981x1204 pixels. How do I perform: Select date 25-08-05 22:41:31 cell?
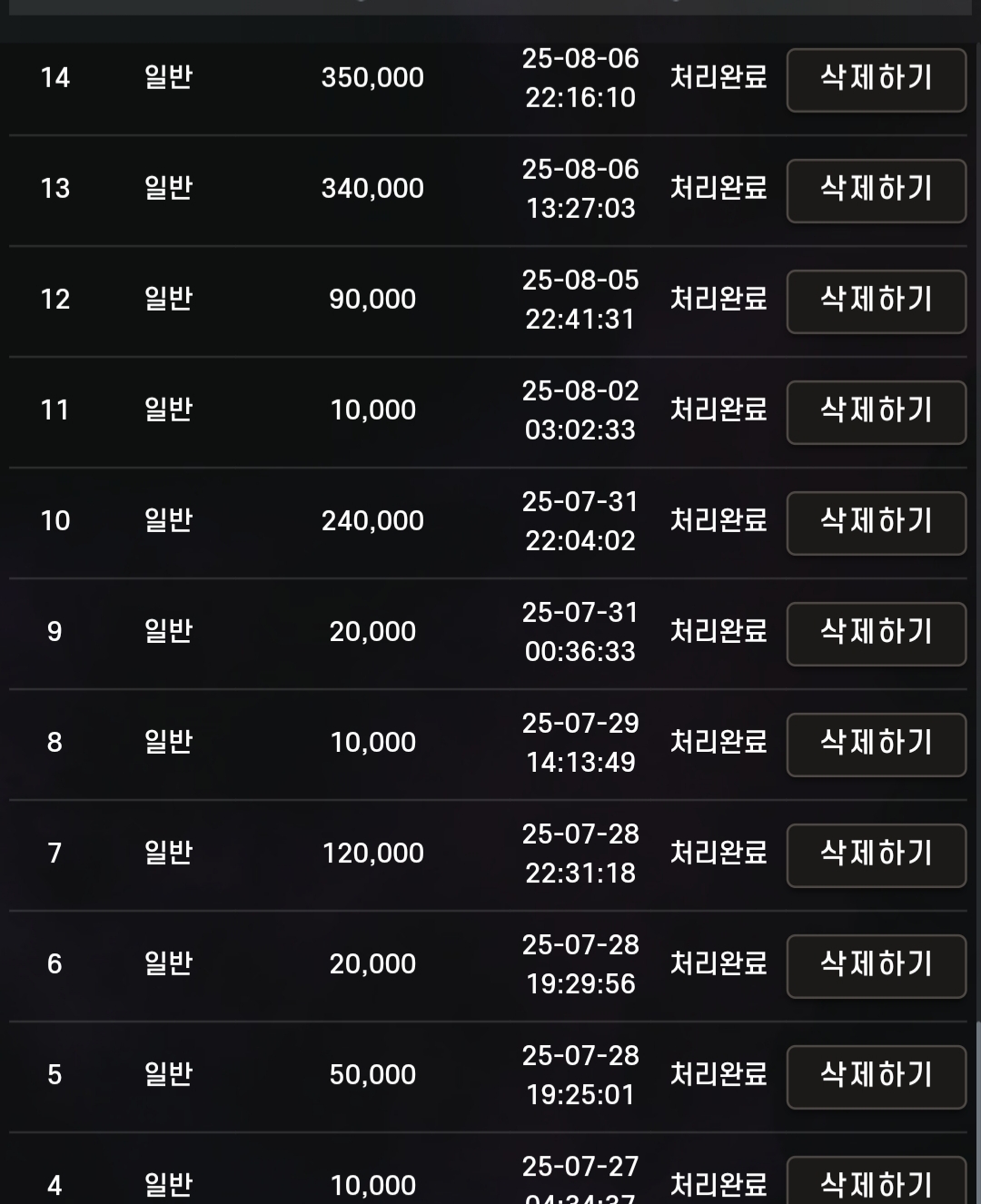pyautogui.click(x=580, y=300)
